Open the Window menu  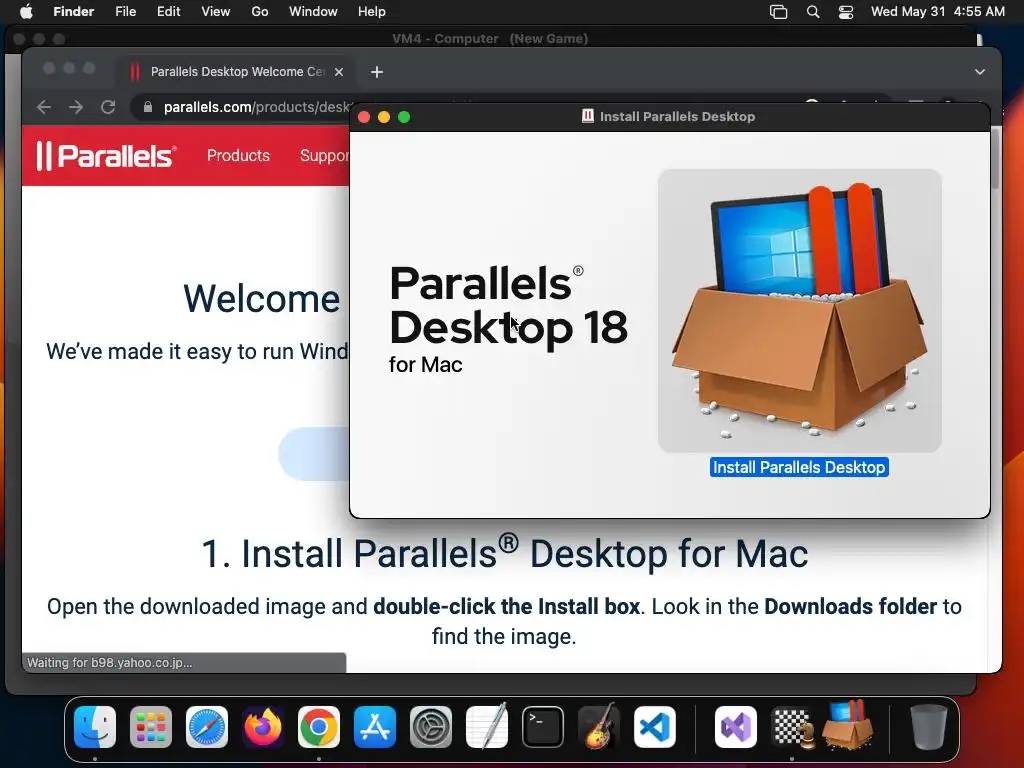point(313,12)
